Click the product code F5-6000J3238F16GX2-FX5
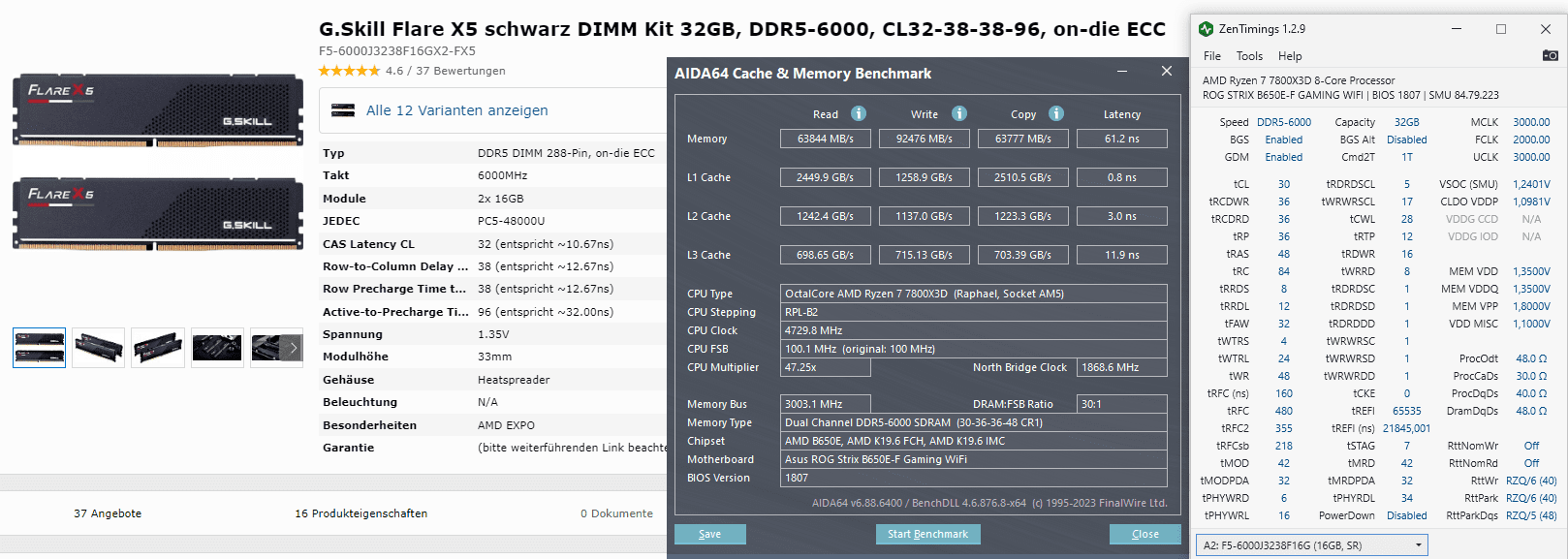Viewport: 1568px width, 559px height. tap(397, 51)
